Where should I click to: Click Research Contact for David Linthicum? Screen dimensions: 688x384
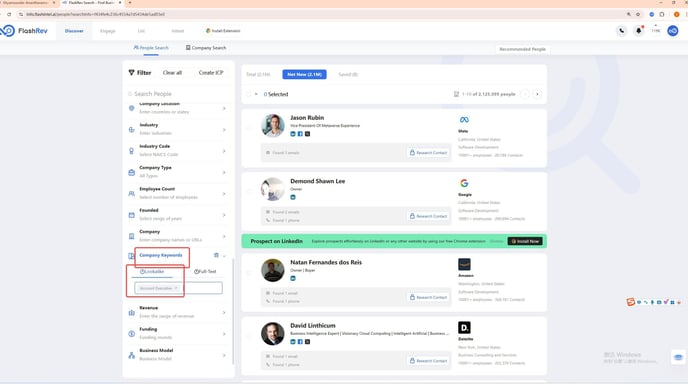click(428, 361)
